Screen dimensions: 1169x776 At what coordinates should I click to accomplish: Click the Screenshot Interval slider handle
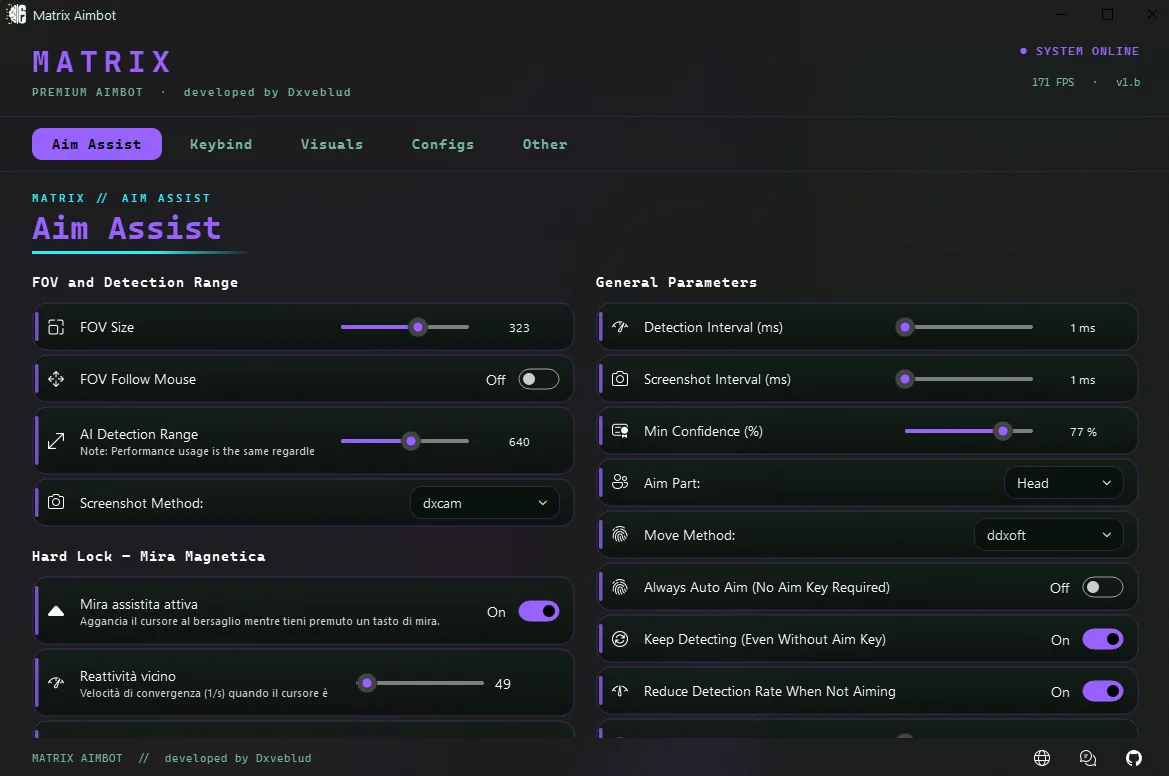tap(905, 379)
